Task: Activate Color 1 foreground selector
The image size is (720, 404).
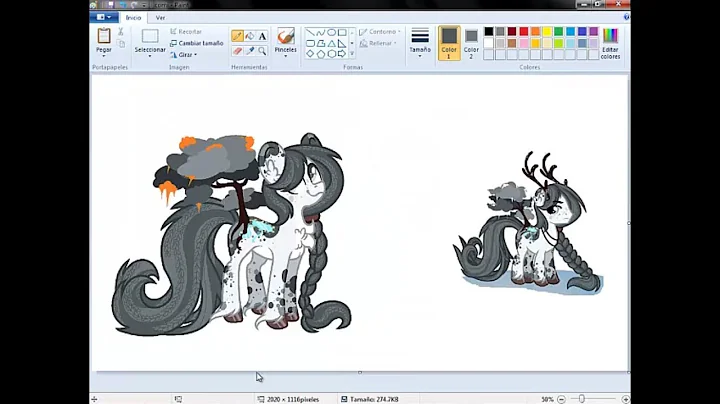Action: click(x=449, y=43)
